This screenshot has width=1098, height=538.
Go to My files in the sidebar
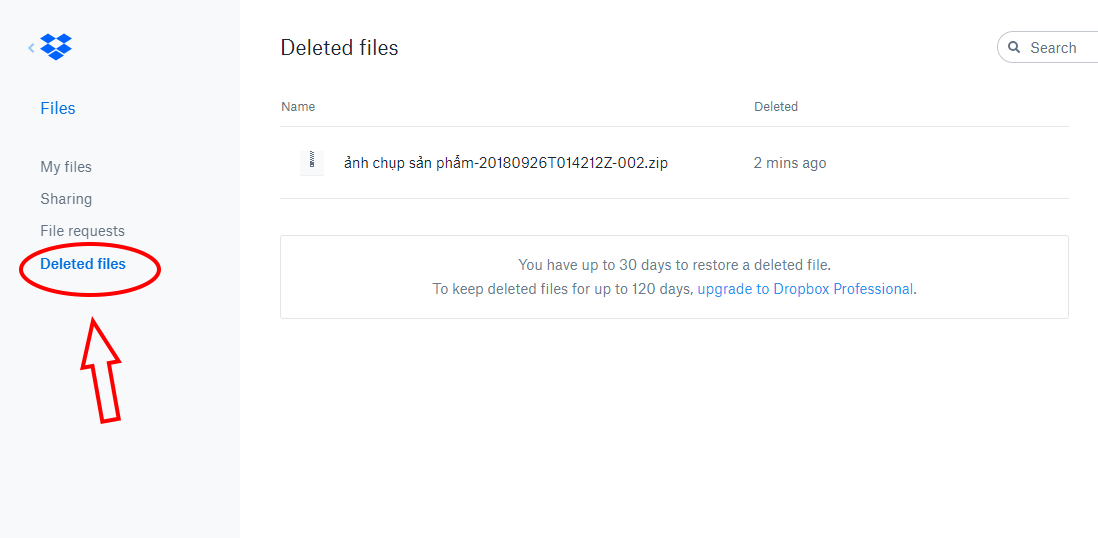point(66,167)
